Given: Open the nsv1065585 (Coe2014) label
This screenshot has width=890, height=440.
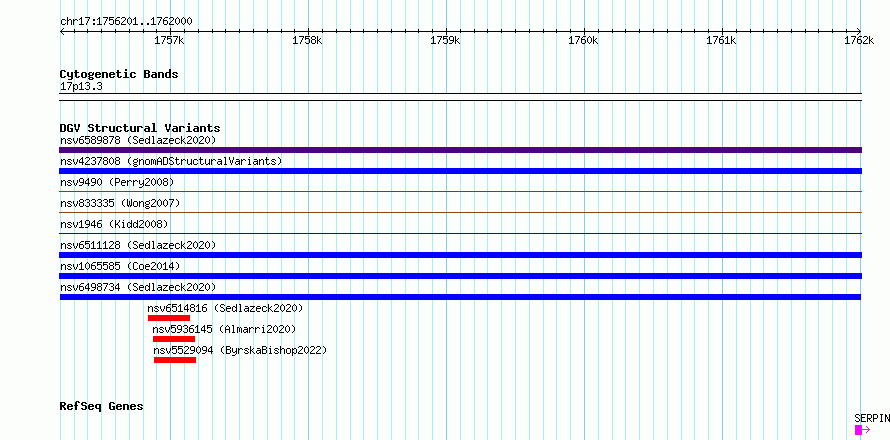Looking at the screenshot, I should tap(120, 266).
